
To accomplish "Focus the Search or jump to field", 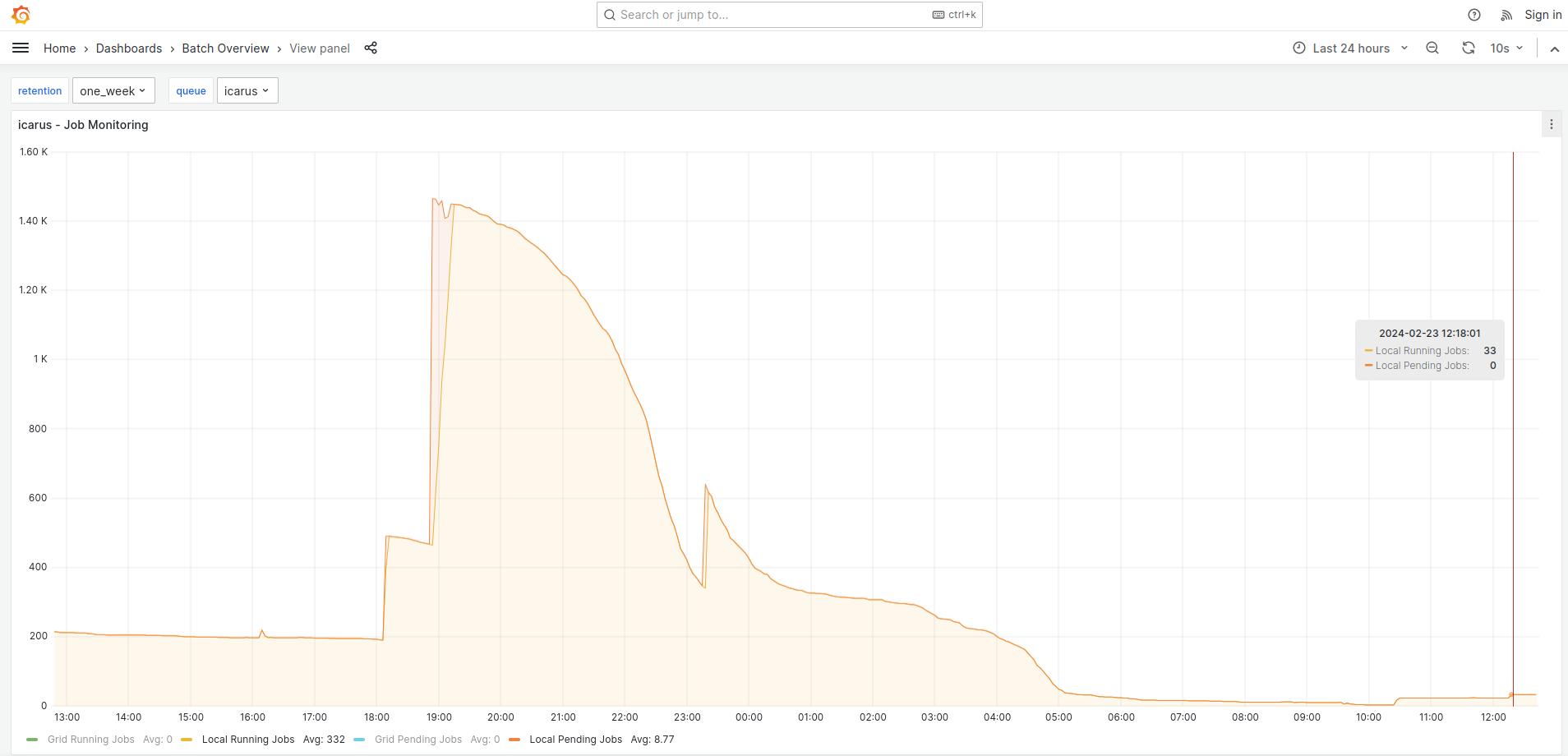I will pyautogui.click(x=789, y=15).
